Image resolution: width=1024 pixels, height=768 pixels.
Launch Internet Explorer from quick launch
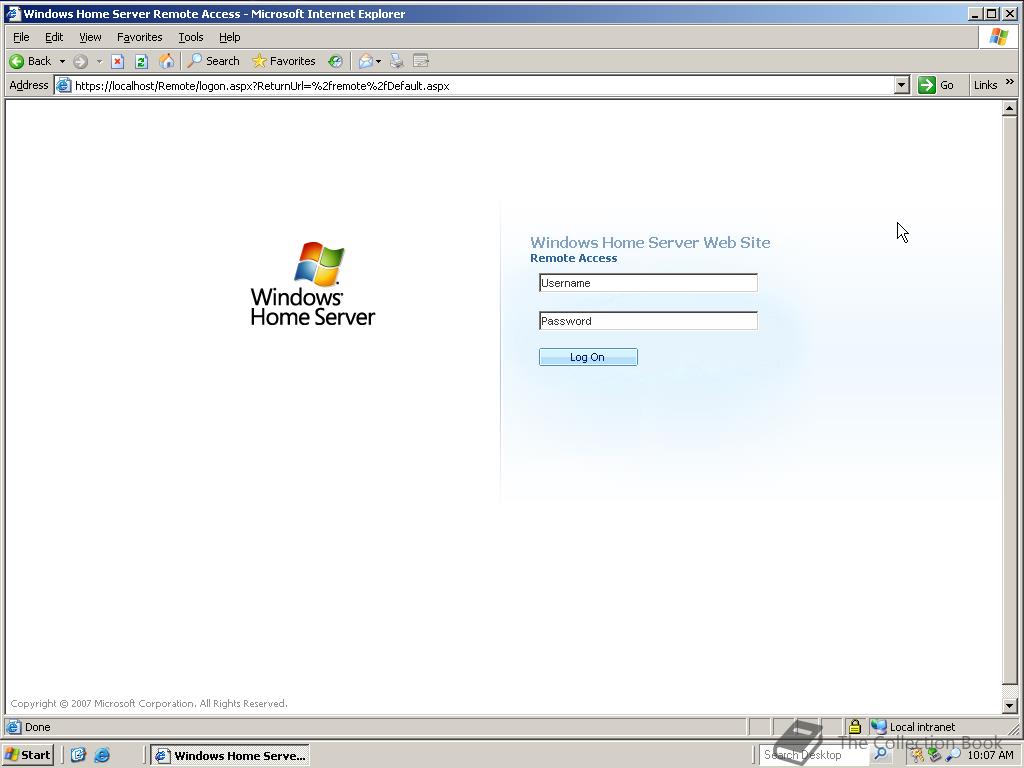103,755
